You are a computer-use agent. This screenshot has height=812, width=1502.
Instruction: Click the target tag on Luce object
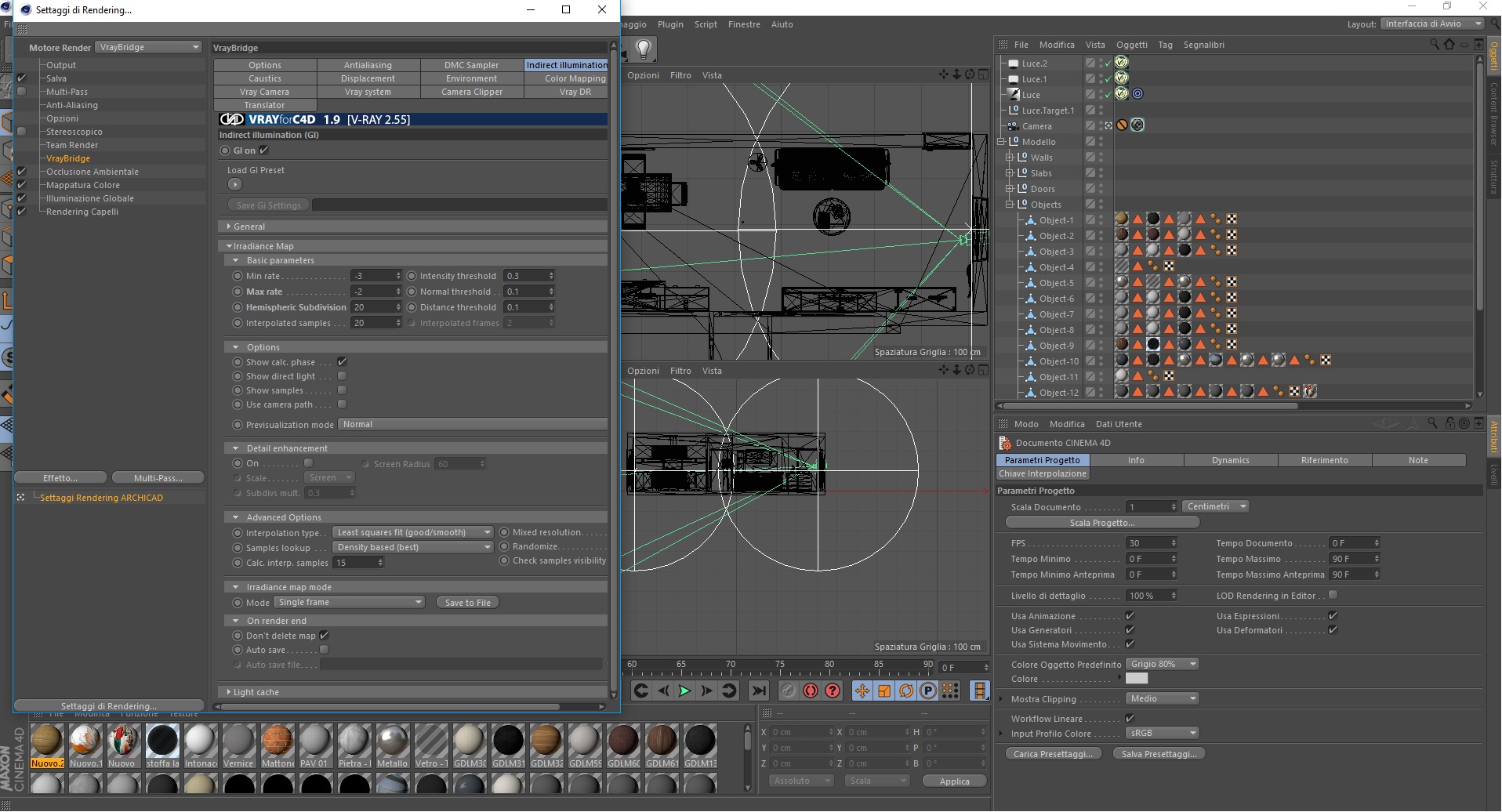click(1137, 94)
